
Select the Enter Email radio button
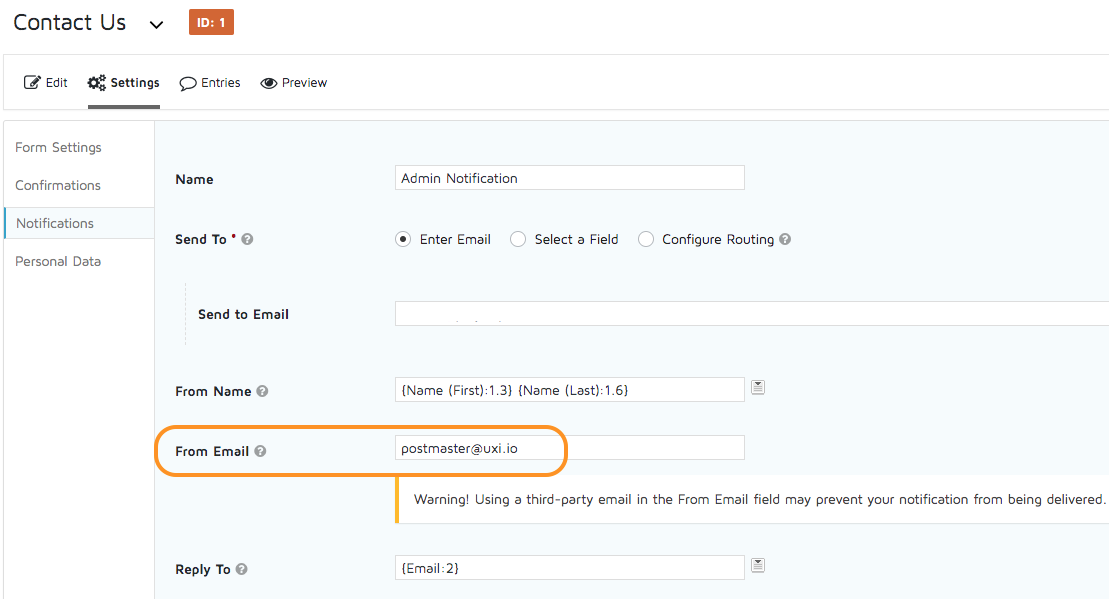pyautogui.click(x=403, y=239)
